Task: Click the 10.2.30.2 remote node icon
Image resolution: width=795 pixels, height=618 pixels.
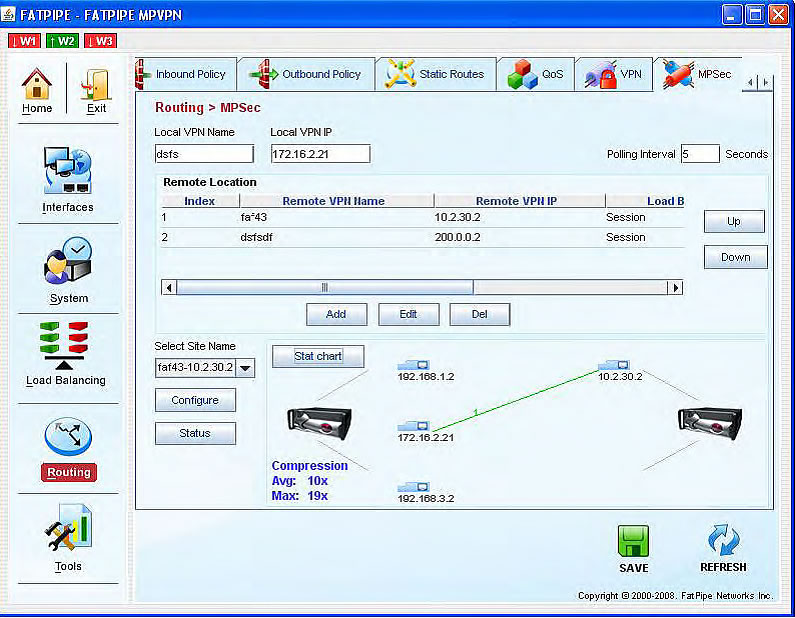Action: (x=613, y=365)
